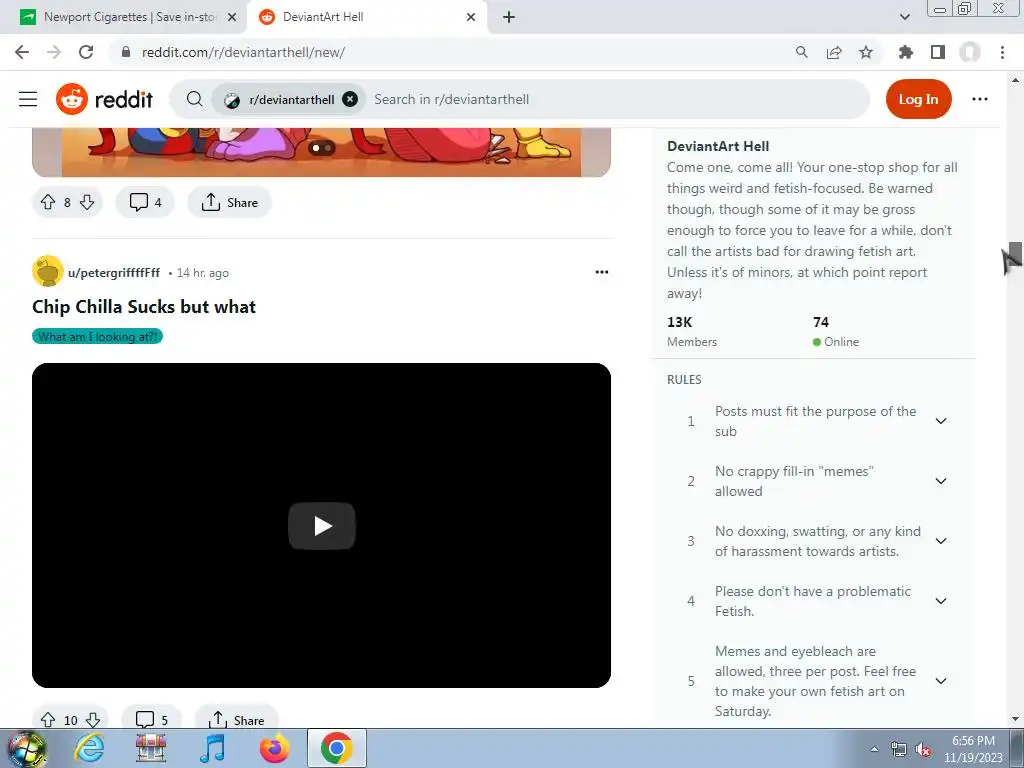
Task: Expand rule 5 'Memes and eyebleach'
Action: tap(940, 681)
